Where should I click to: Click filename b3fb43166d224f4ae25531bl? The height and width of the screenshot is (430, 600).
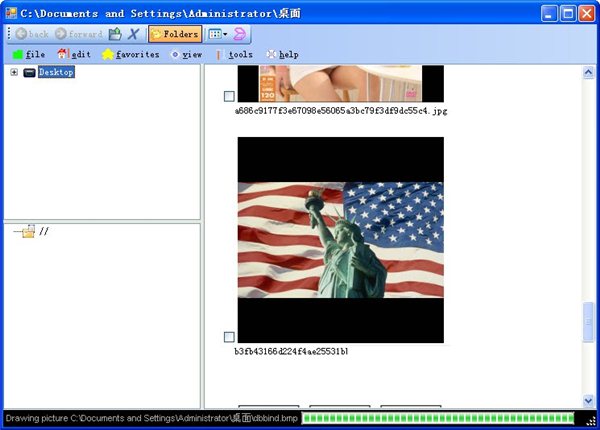[291, 351]
